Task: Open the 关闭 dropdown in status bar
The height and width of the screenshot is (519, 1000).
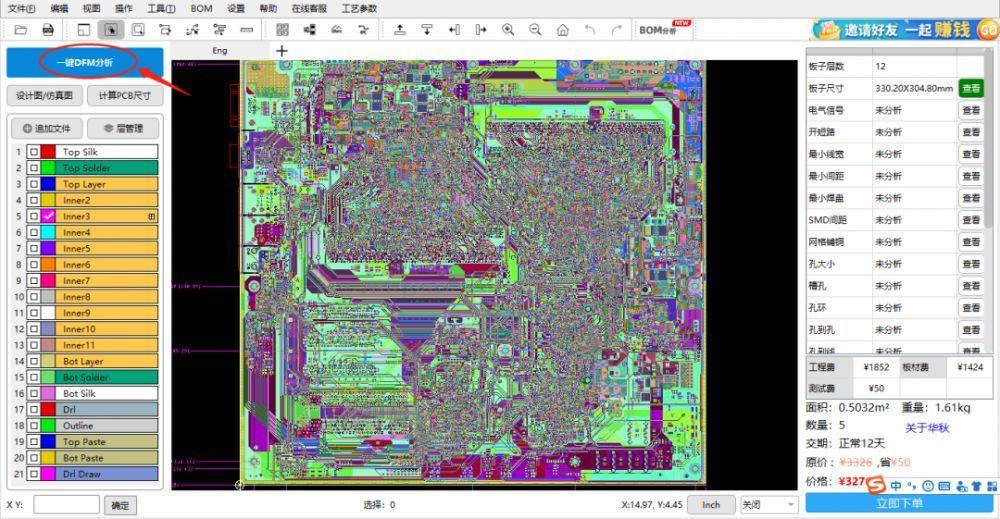Action: pos(768,505)
